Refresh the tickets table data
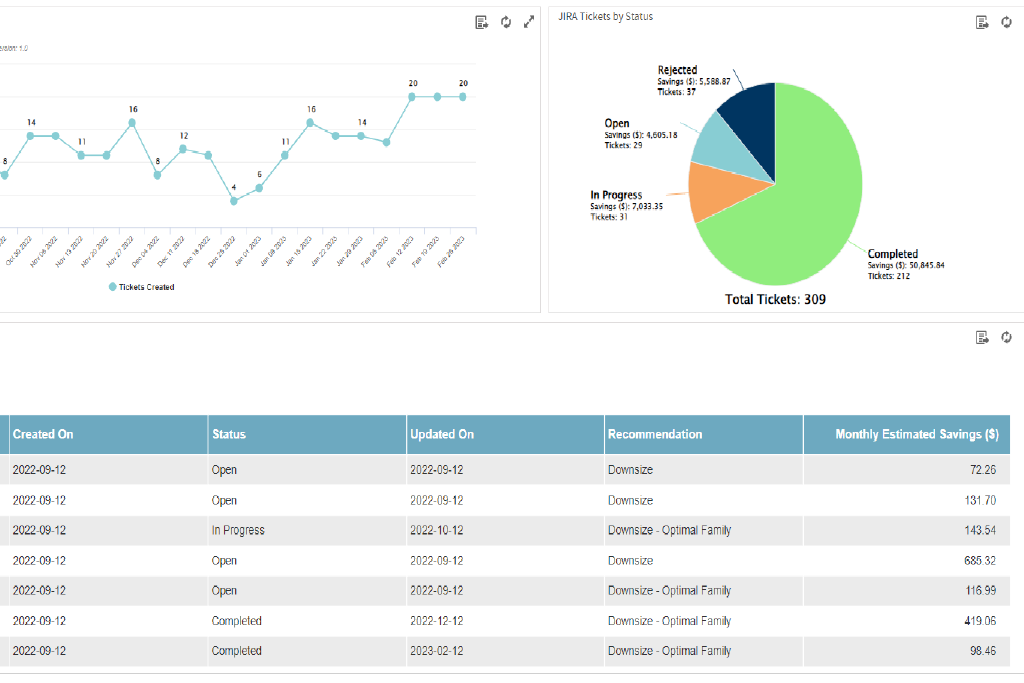The image size is (1024, 683). (1006, 338)
